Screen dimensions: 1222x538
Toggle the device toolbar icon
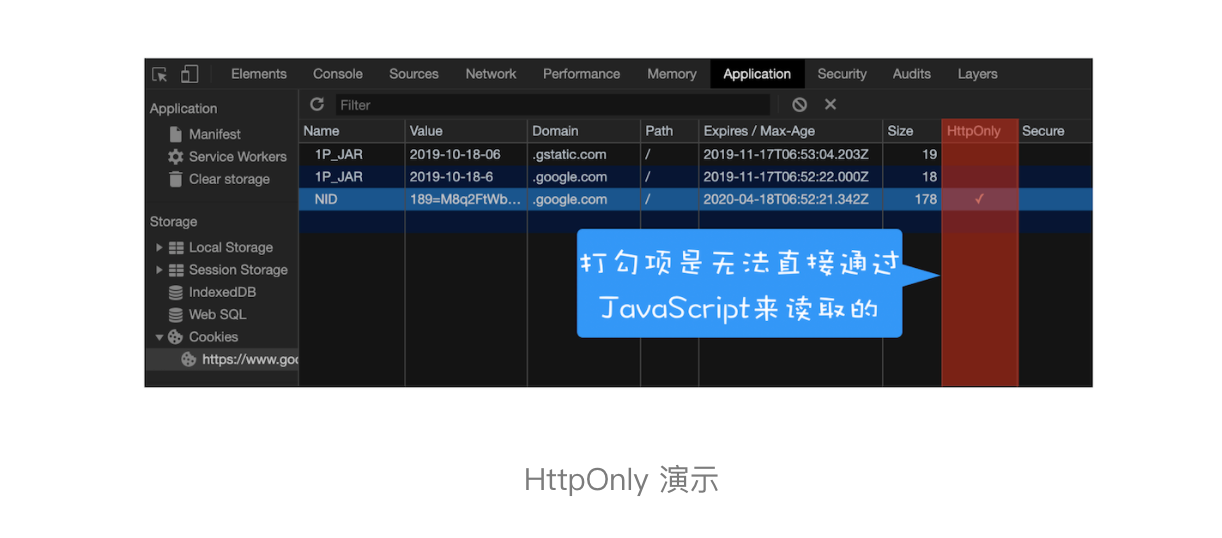(x=189, y=74)
